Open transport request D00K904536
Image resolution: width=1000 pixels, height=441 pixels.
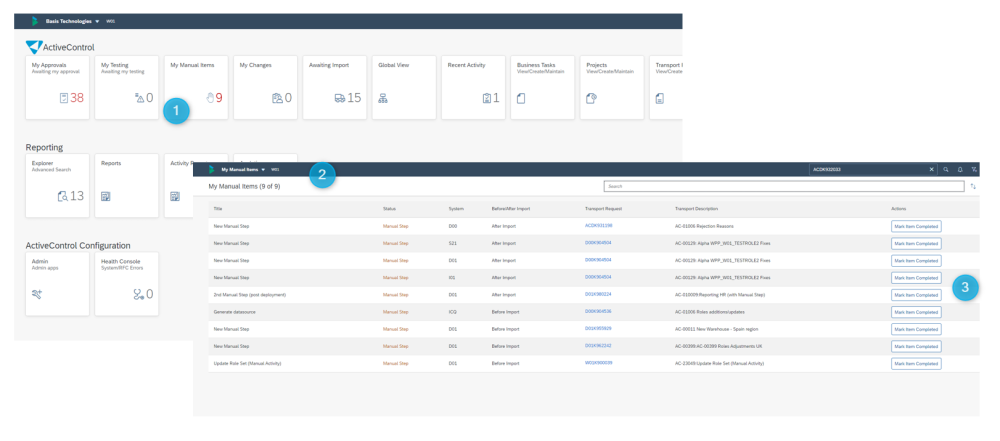tap(598, 311)
